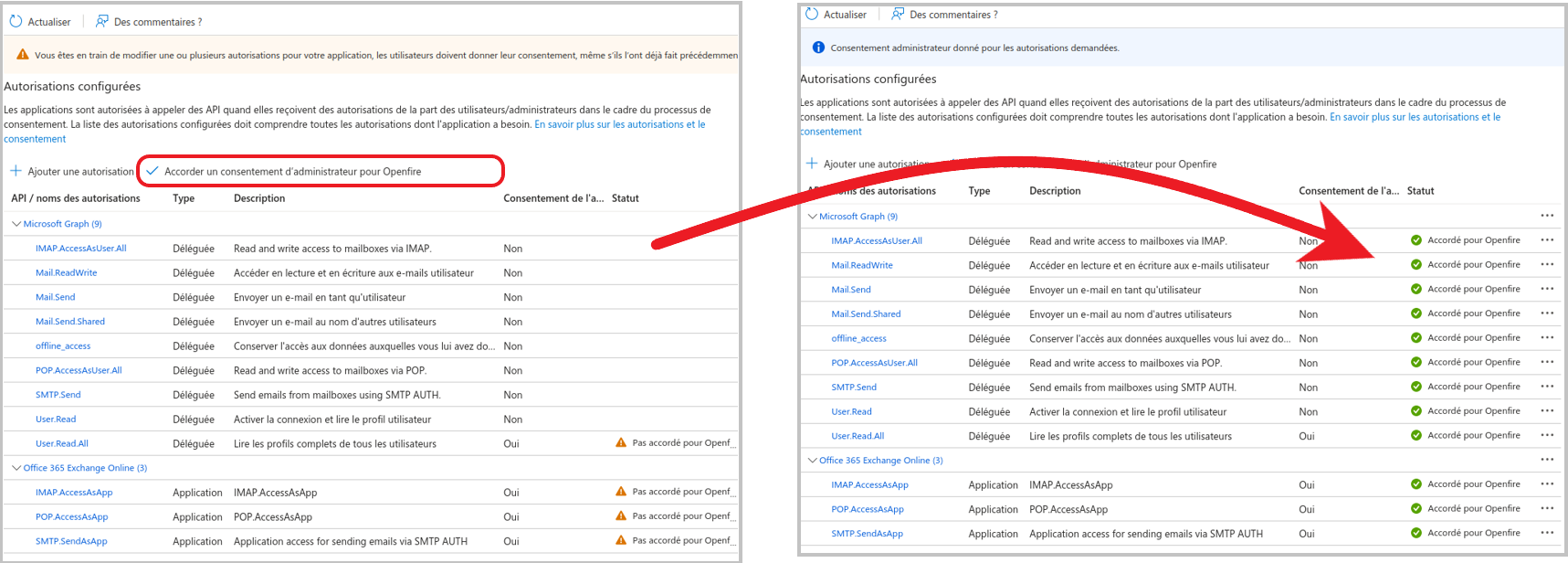Open User.Read permission in left panel
This screenshot has height=563, width=1568.
pyautogui.click(x=56, y=420)
